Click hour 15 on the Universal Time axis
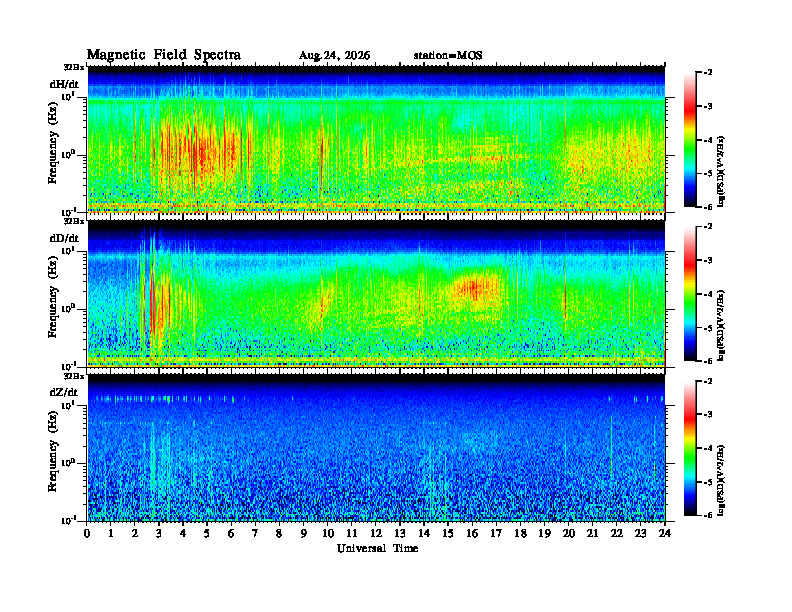Image resolution: width=792 pixels, height=612 pixels. tap(448, 534)
